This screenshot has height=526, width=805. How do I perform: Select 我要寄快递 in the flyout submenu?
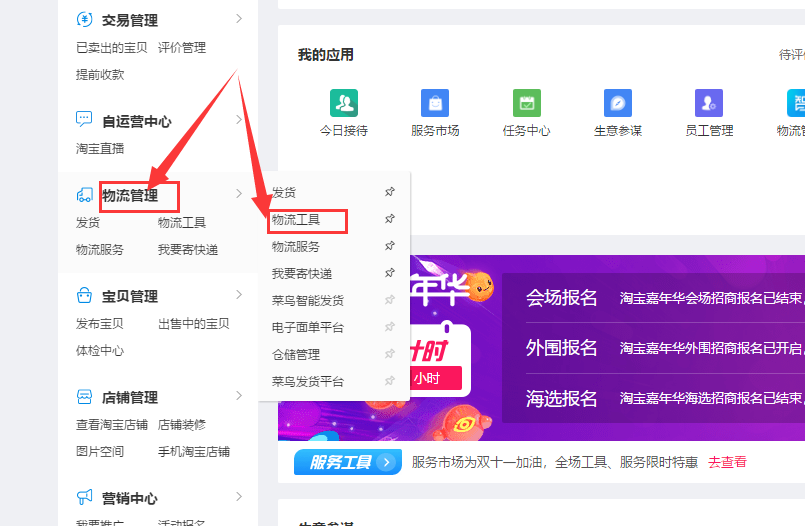[302, 274]
